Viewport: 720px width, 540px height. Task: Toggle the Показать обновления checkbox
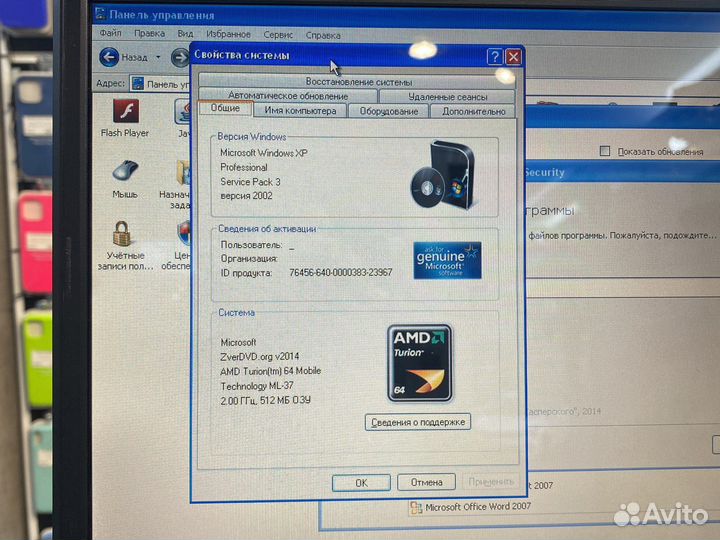[605, 151]
